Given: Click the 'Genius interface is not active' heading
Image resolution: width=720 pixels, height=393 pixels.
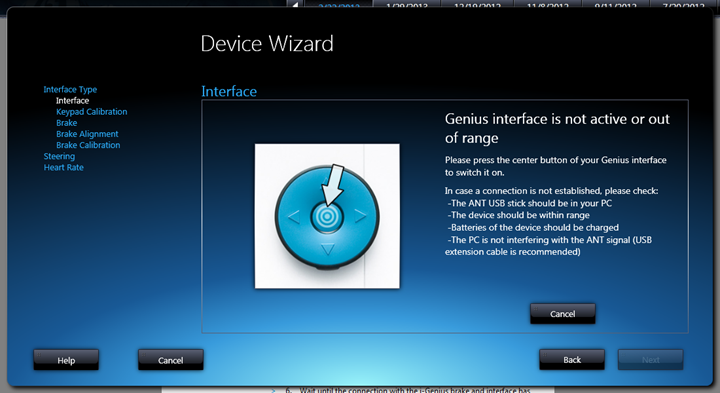Looking at the screenshot, I should [557, 128].
